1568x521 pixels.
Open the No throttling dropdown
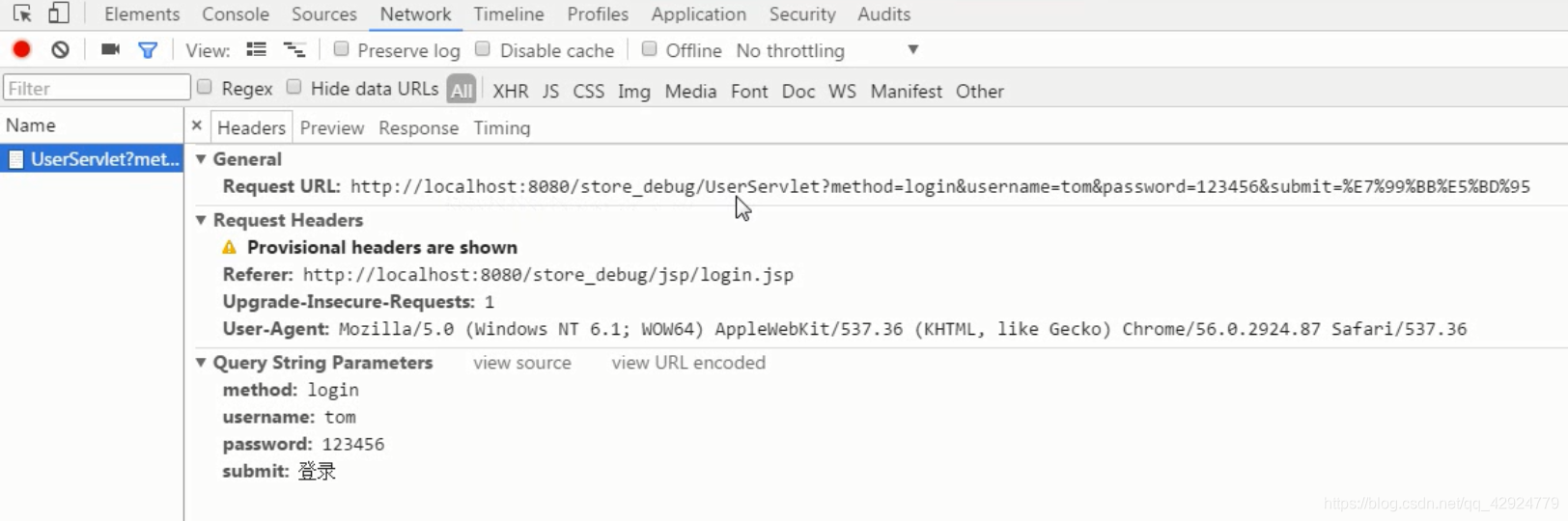click(x=827, y=50)
